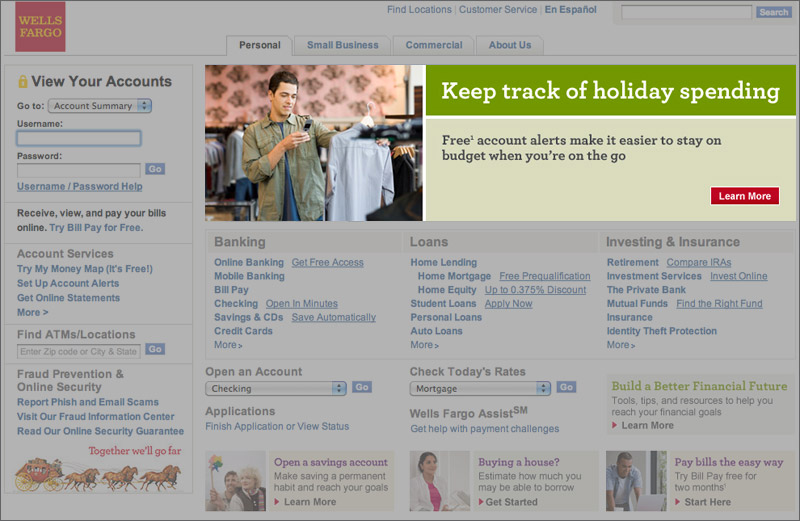This screenshot has width=800, height=521.
Task: Switch to En Español
Action: tap(570, 10)
